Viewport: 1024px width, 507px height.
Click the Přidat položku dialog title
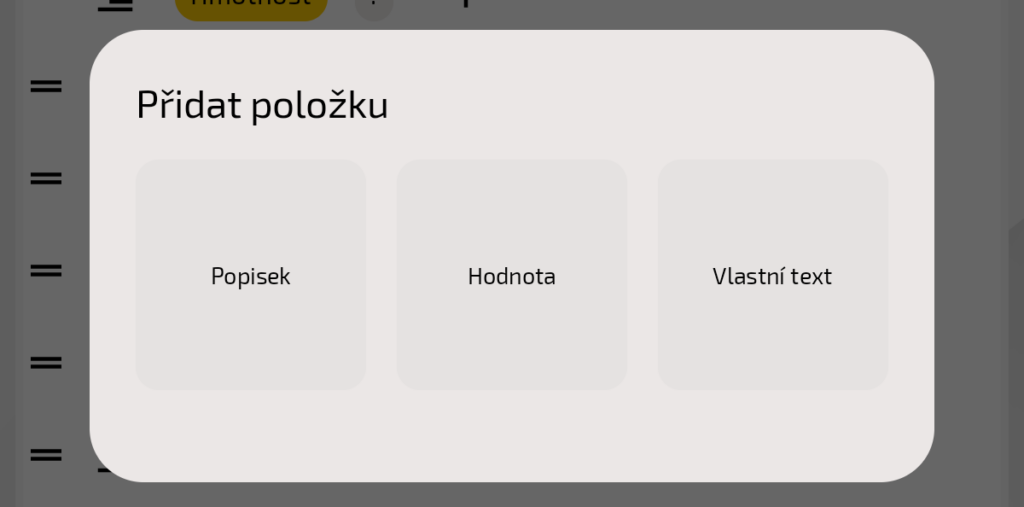coord(262,105)
